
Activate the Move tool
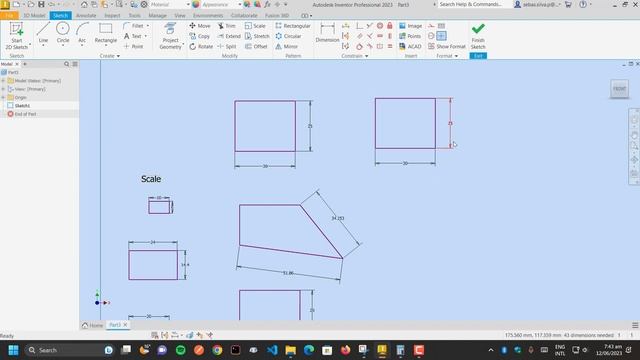tap(200, 26)
